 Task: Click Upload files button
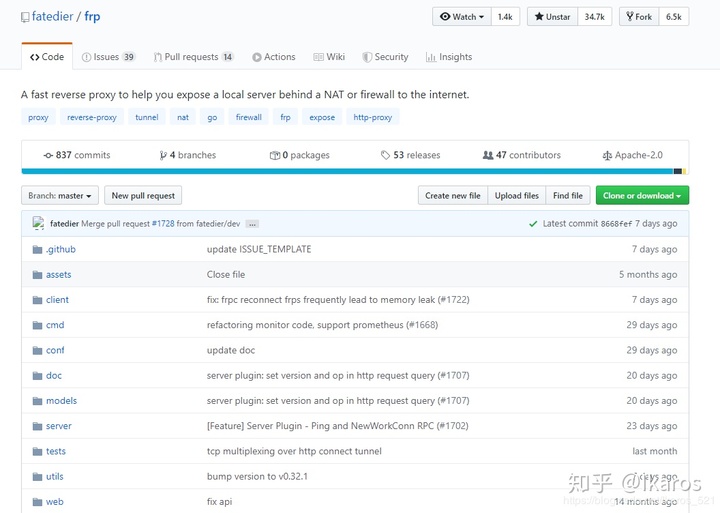(x=517, y=196)
